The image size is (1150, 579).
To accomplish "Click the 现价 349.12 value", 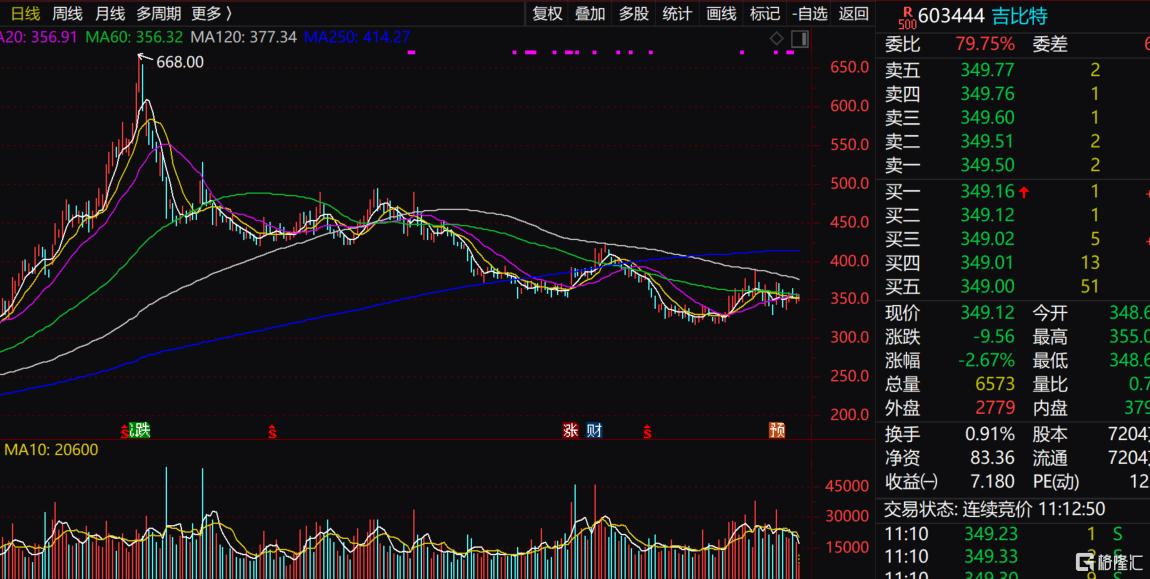I will [987, 313].
